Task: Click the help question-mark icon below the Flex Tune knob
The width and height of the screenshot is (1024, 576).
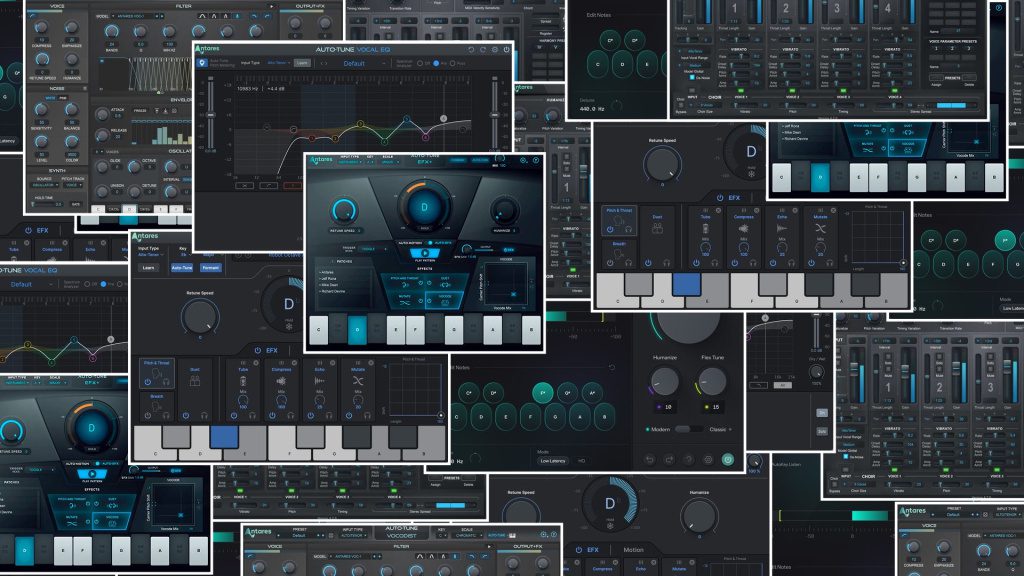Action: pyautogui.click(x=688, y=460)
